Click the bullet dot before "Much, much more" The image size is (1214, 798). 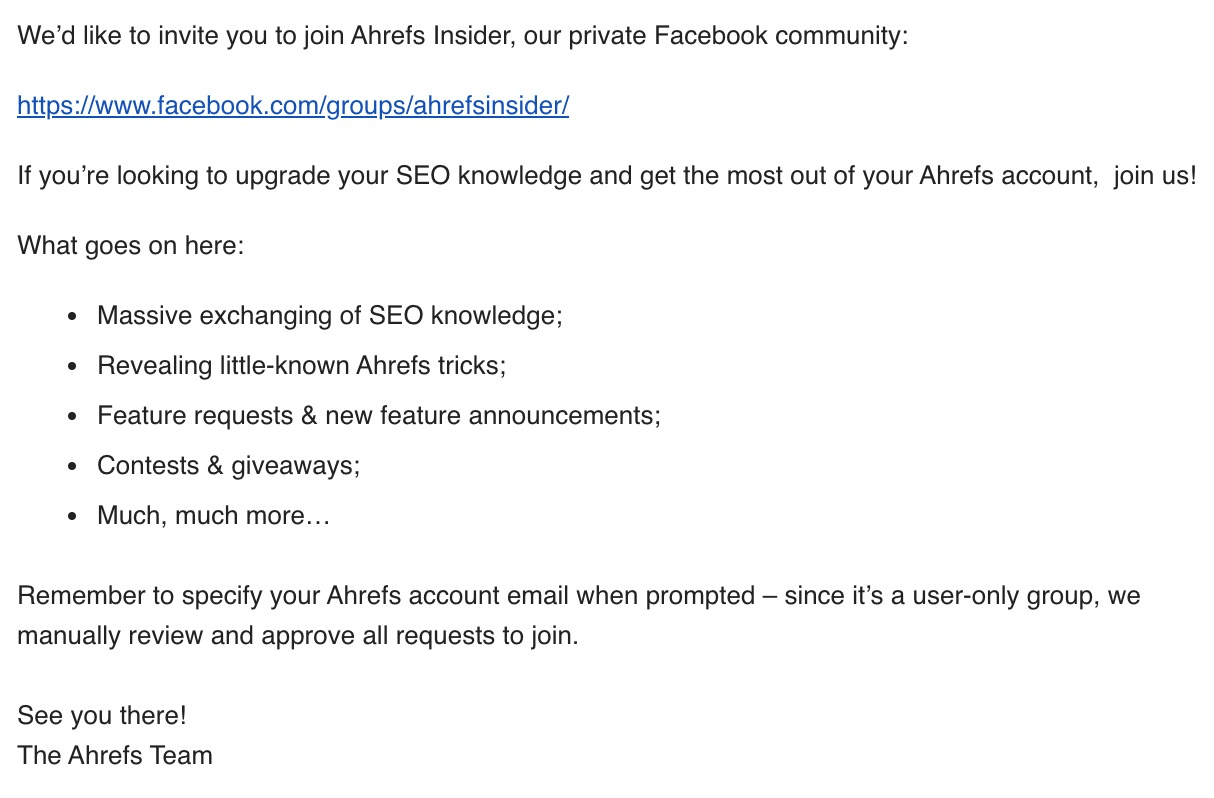(71, 517)
